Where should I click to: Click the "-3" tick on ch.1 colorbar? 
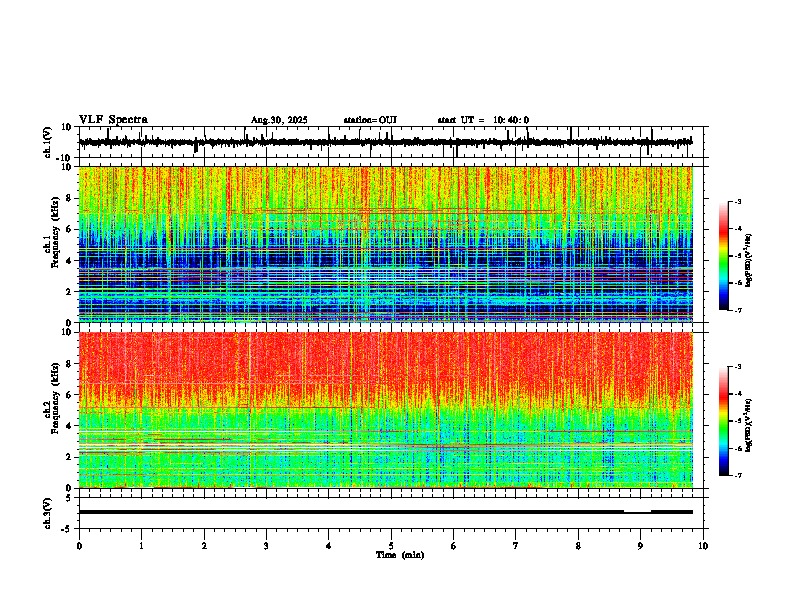point(737,202)
